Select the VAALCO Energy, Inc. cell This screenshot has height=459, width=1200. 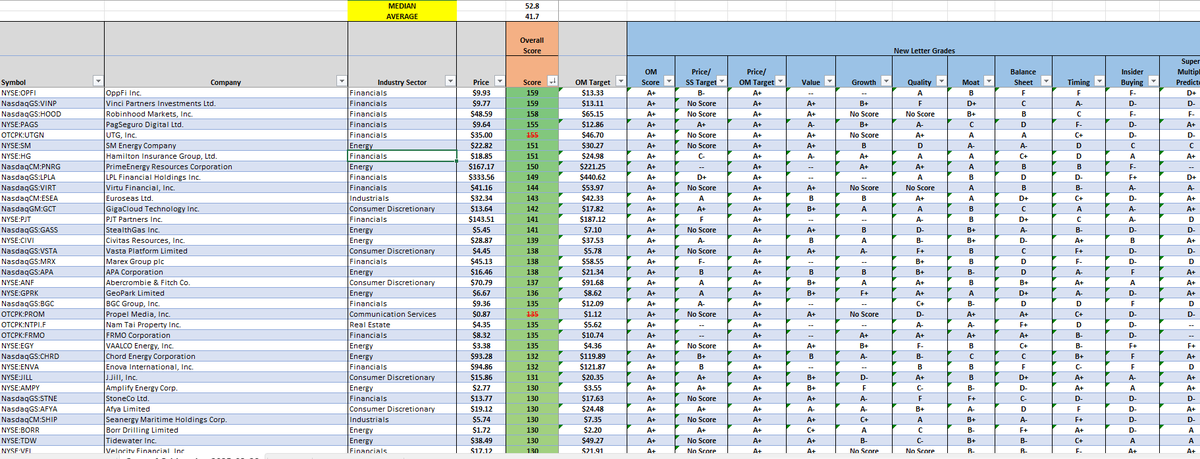click(225, 345)
